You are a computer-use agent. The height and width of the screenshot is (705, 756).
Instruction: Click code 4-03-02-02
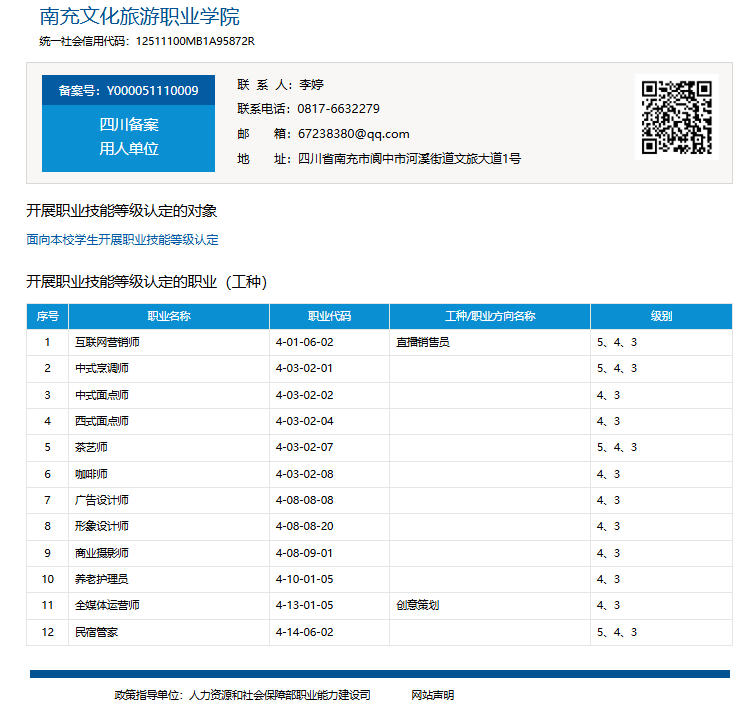(304, 395)
